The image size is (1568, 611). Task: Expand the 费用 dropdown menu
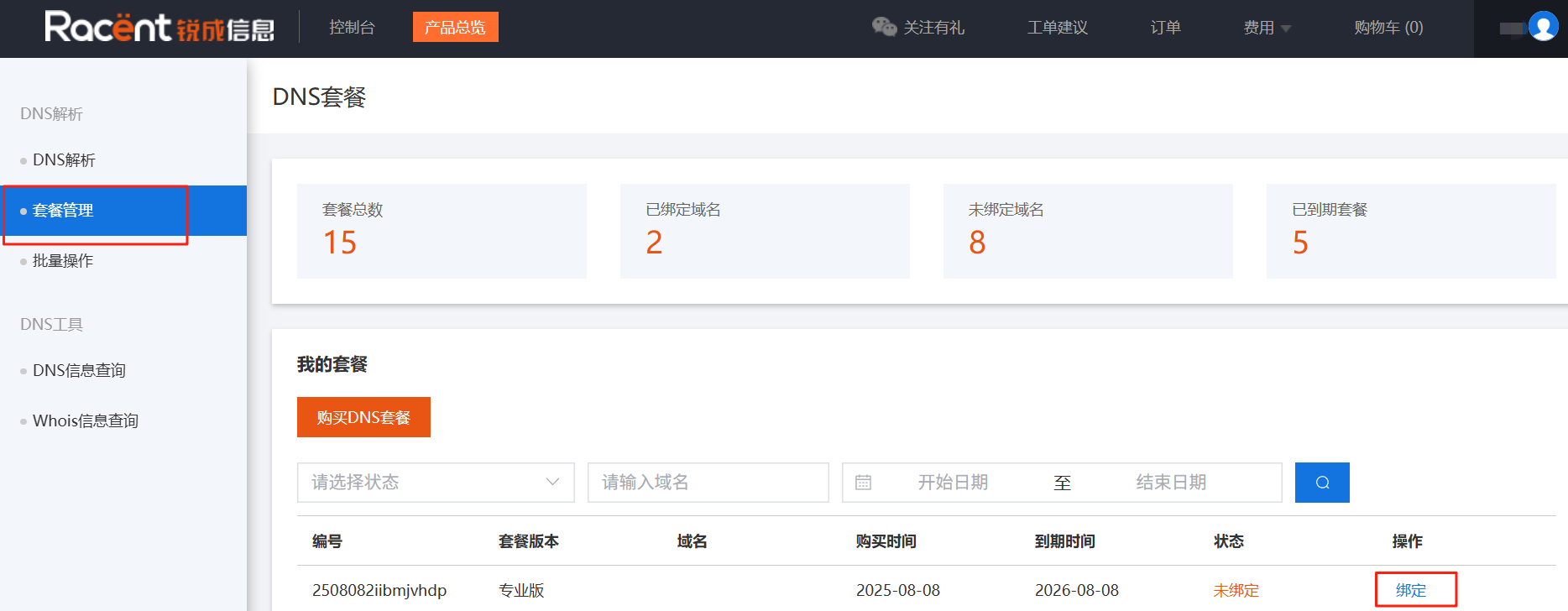[1267, 28]
